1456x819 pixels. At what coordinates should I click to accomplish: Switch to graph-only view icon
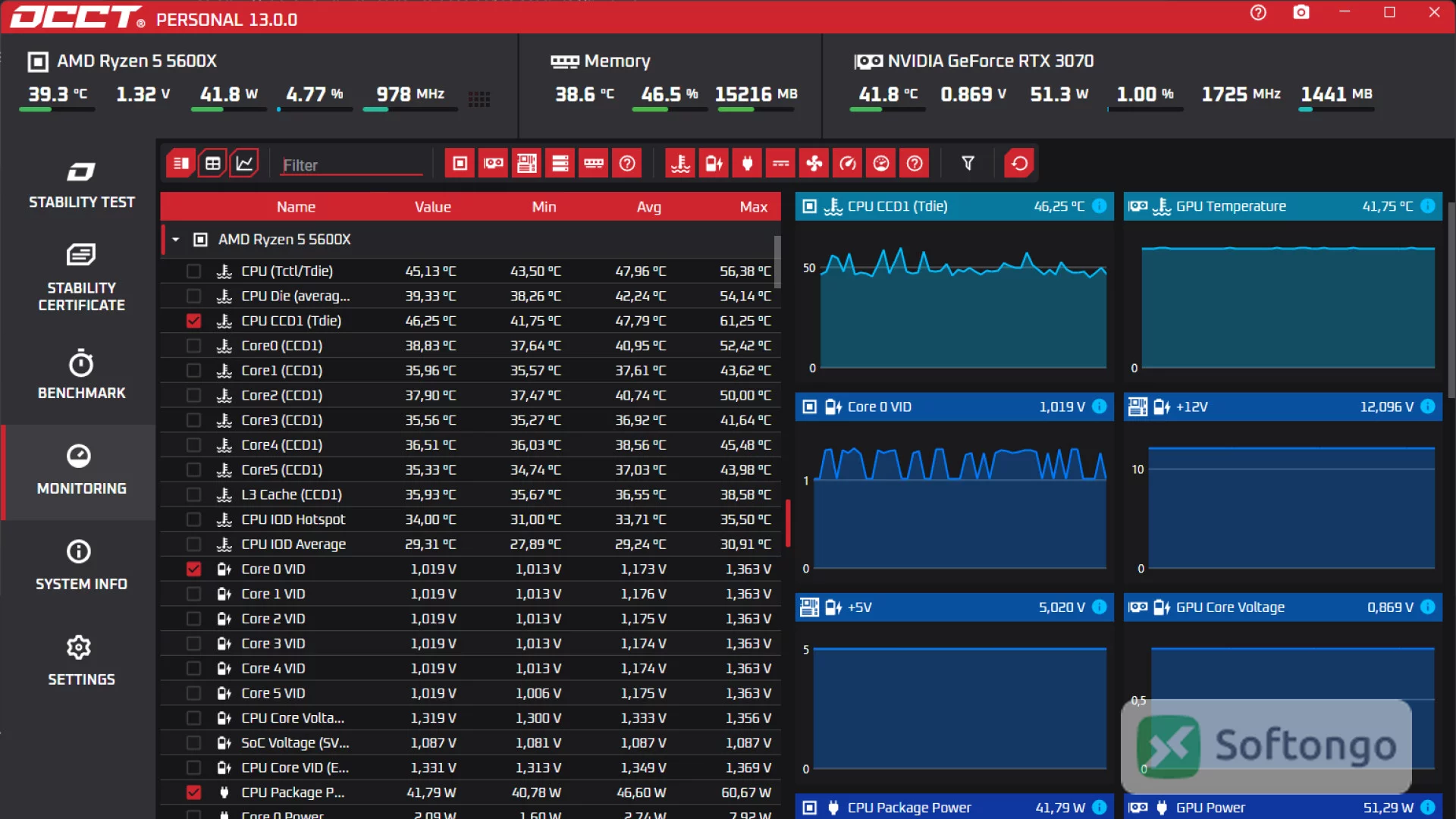click(244, 163)
